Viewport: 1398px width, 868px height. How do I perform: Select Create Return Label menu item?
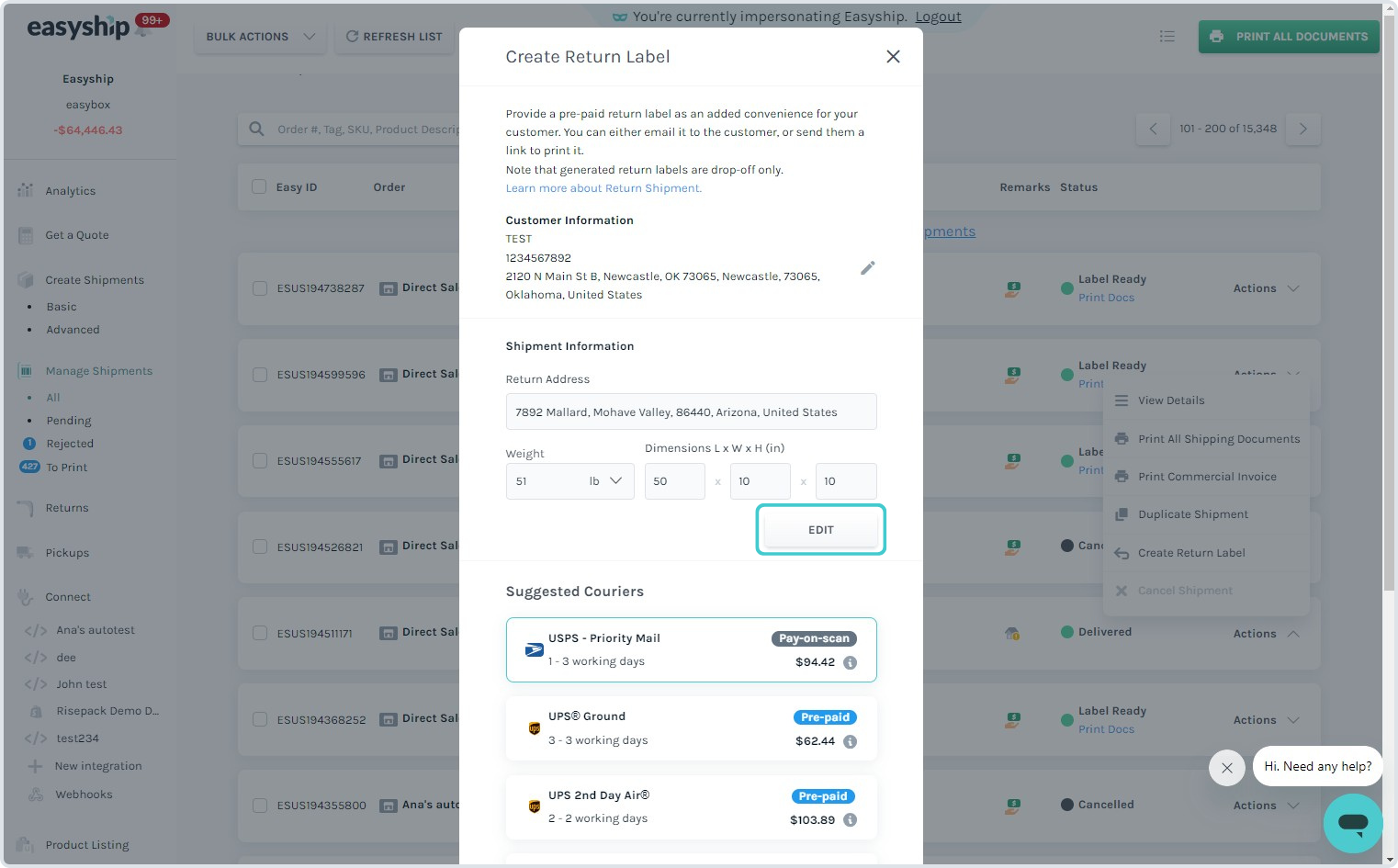[x=1206, y=553]
